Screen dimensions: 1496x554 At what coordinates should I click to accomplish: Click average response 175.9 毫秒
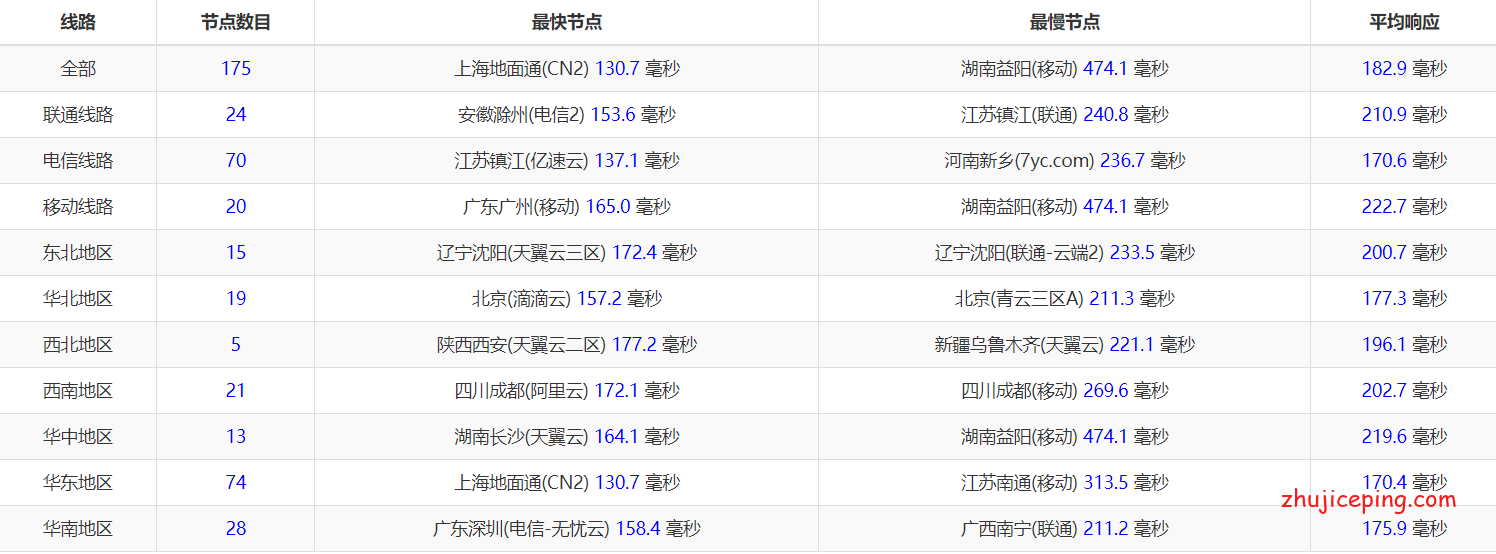[1404, 529]
